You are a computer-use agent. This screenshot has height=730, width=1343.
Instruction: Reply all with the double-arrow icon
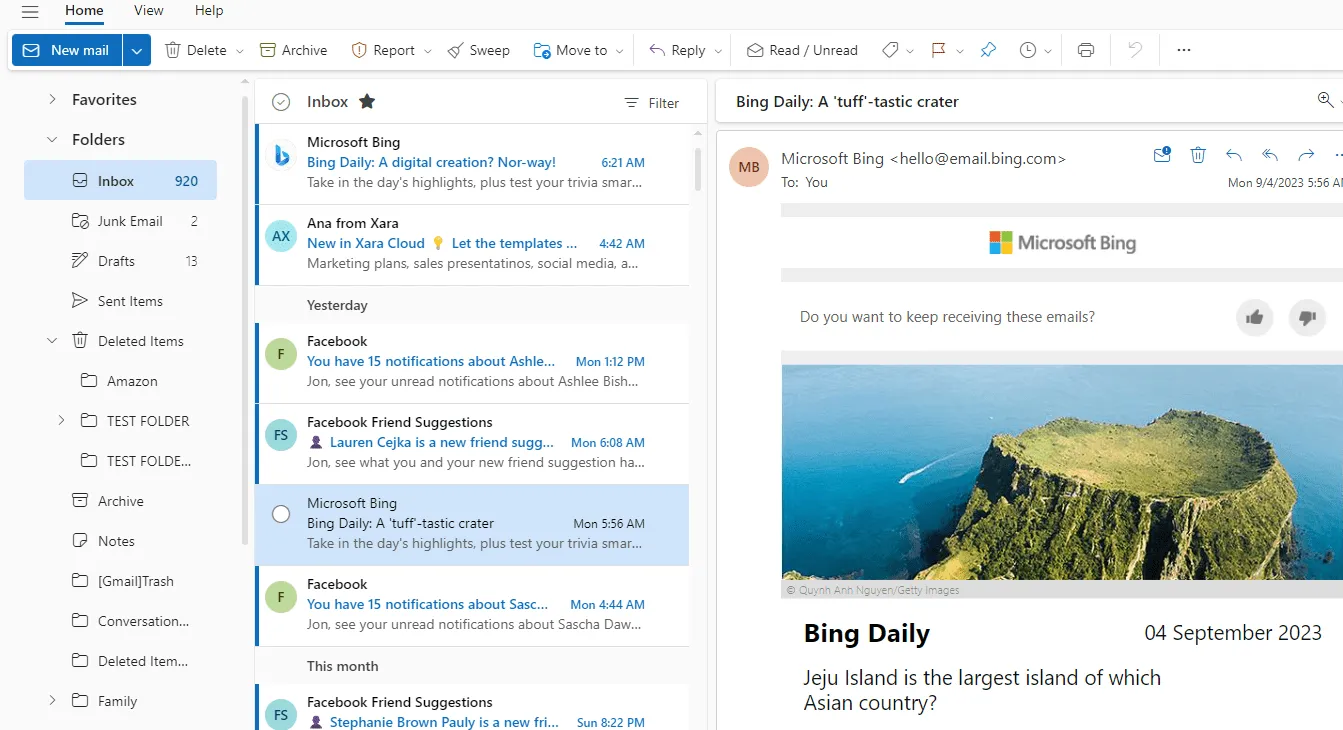click(1269, 154)
